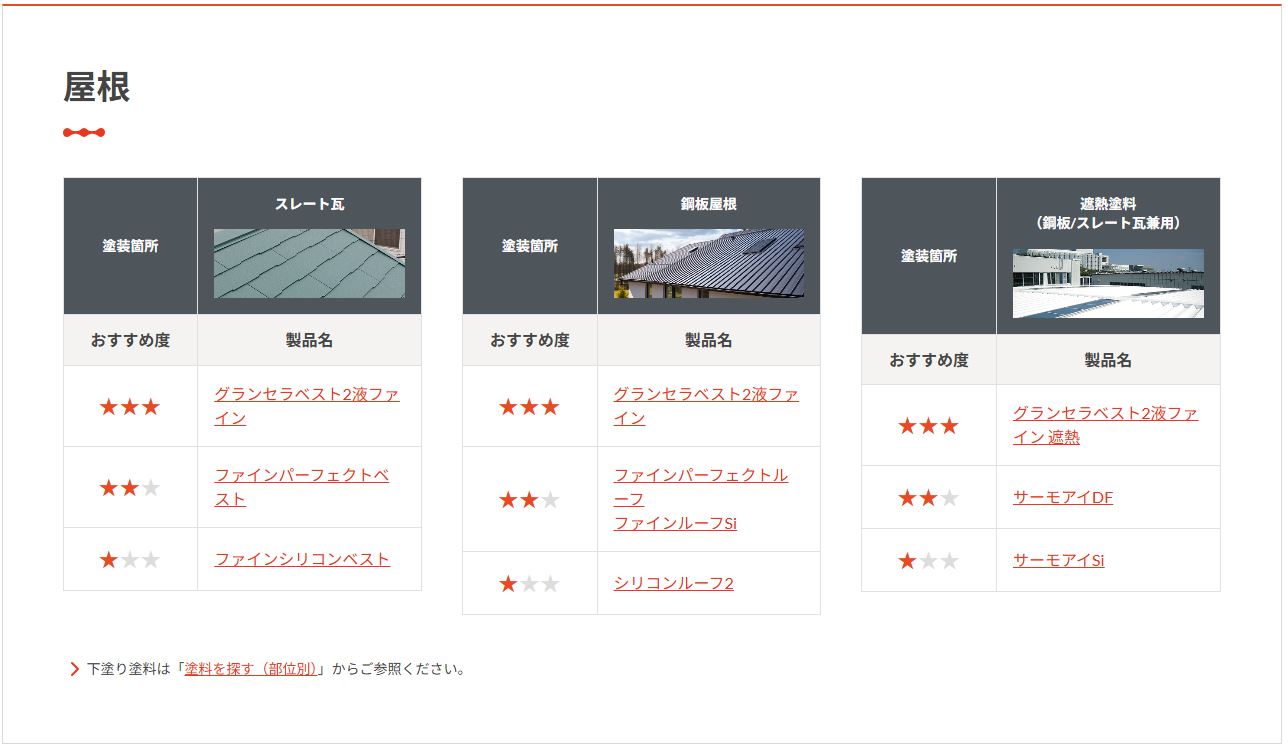1288x751 pixels.
Task: Open the グランセラベスト2液ファイン 遮熱 link
Action: pos(1105,414)
